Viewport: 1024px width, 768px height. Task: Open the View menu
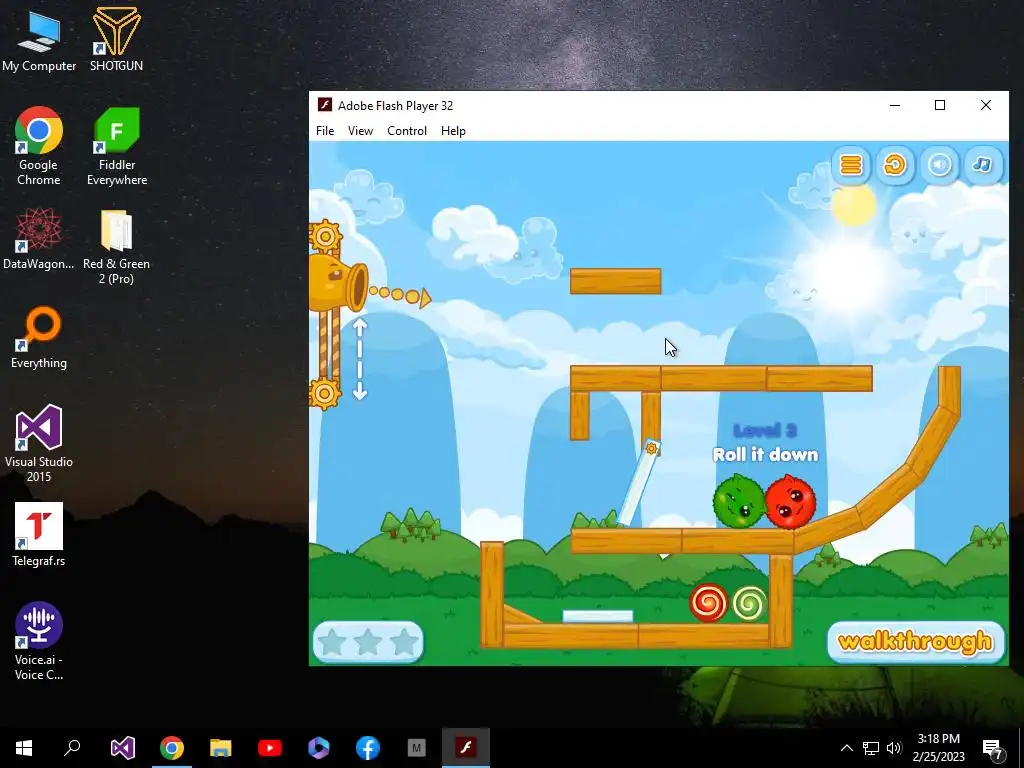coord(360,131)
